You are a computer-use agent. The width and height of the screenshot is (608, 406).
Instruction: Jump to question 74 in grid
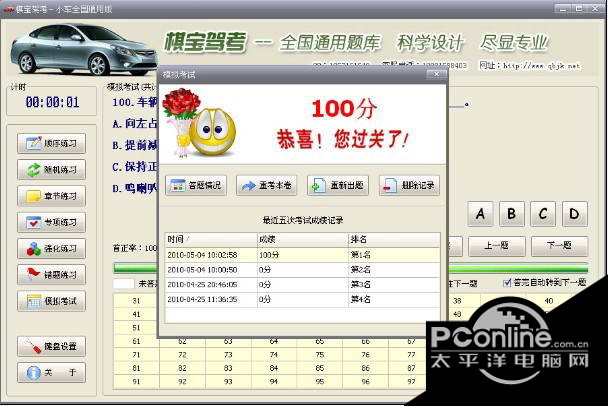pyautogui.click(x=274, y=355)
